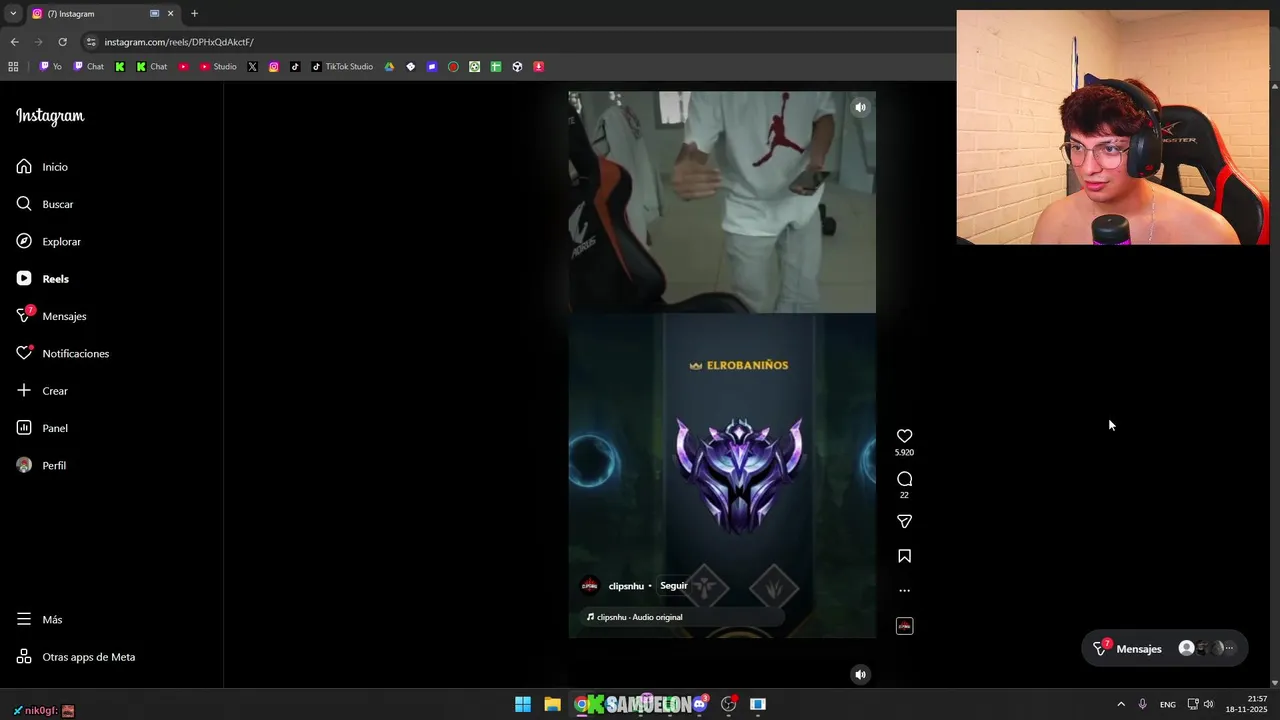This screenshot has height=720, width=1280.
Task: Open the YouTube 'Studio' bookmark
Action: (218, 67)
